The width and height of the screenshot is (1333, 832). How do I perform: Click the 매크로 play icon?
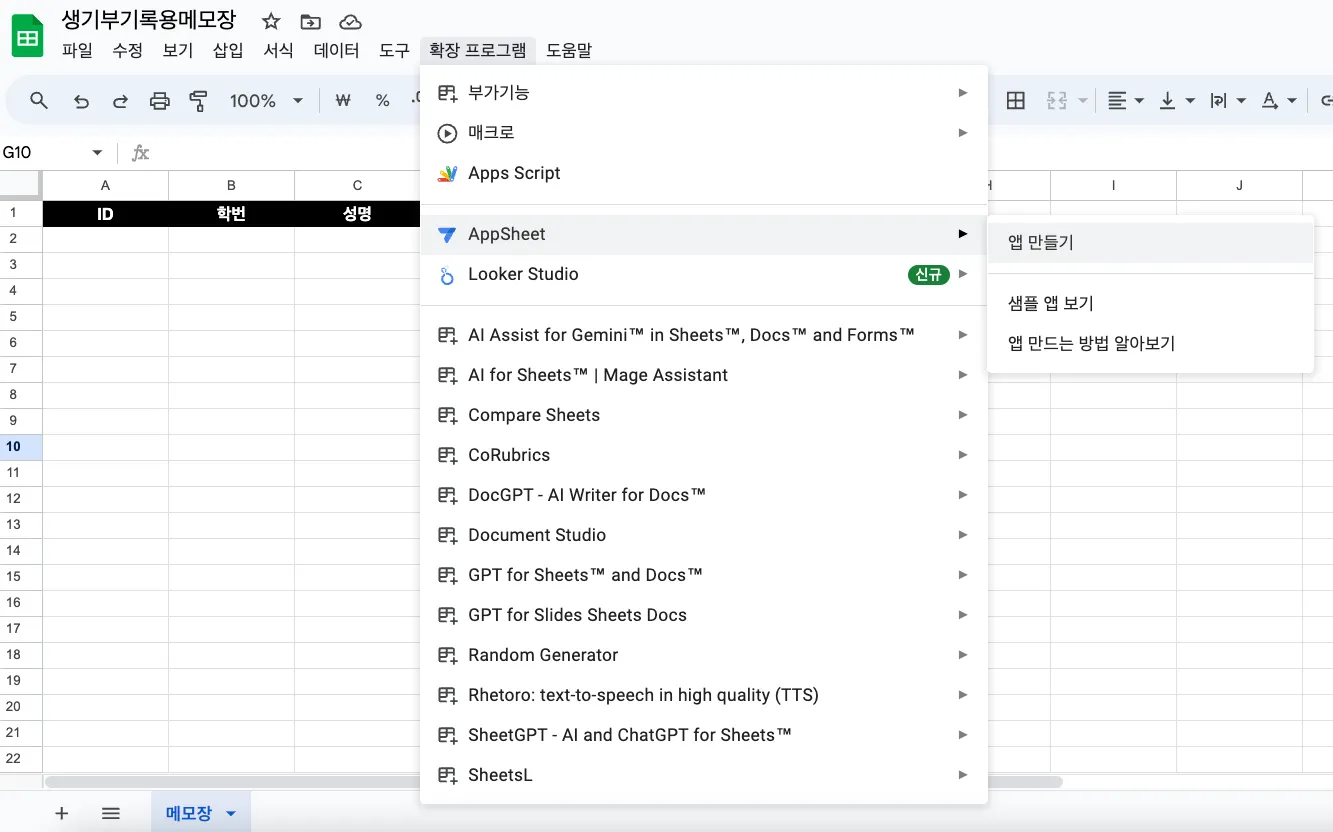(x=448, y=133)
